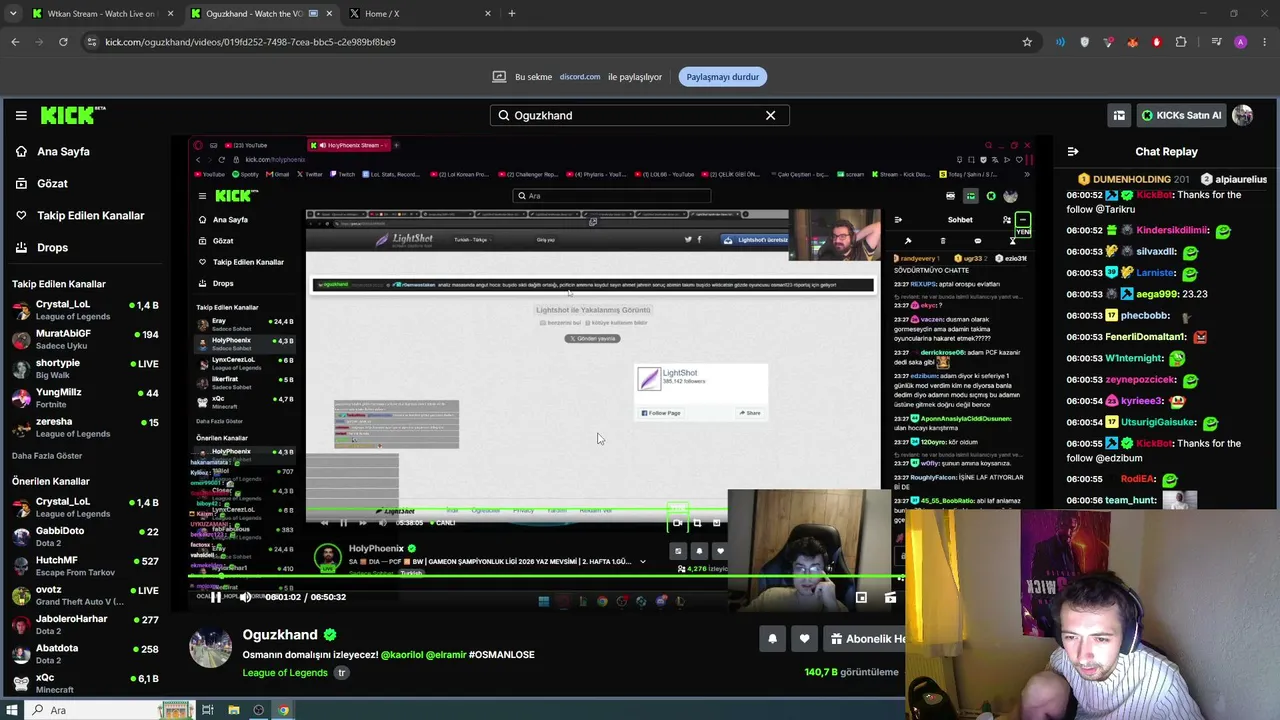This screenshot has height=720, width=1280.
Task: Click the KICKs Satın Al button
Action: tap(1181, 115)
